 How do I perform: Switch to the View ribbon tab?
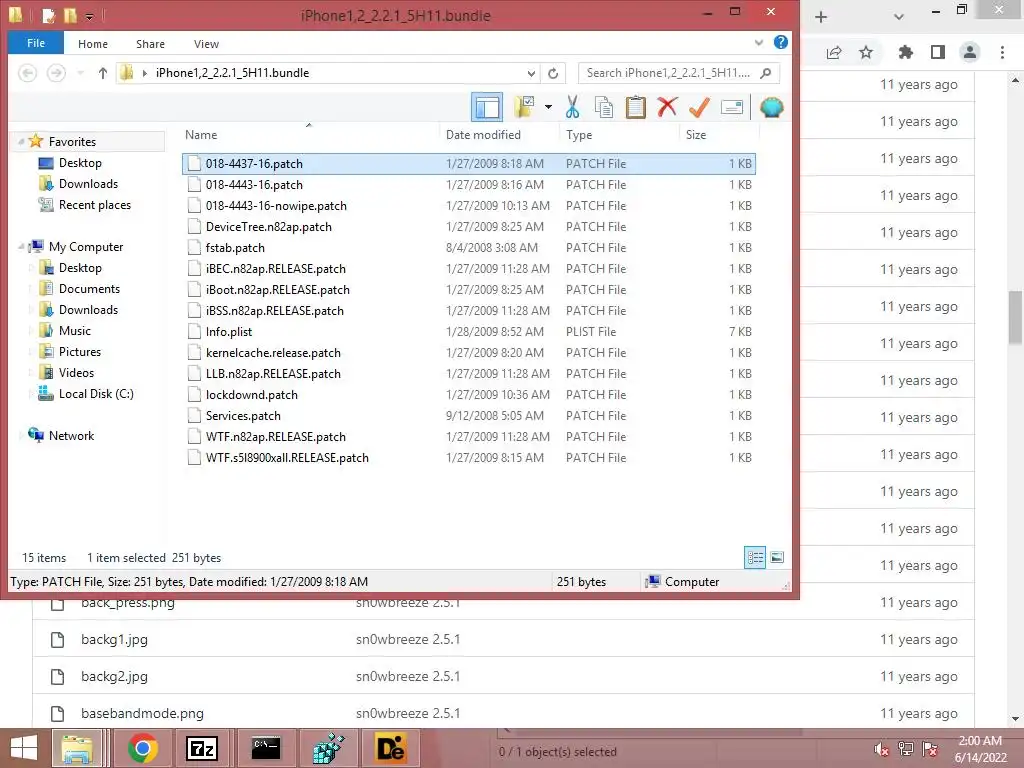click(x=206, y=44)
